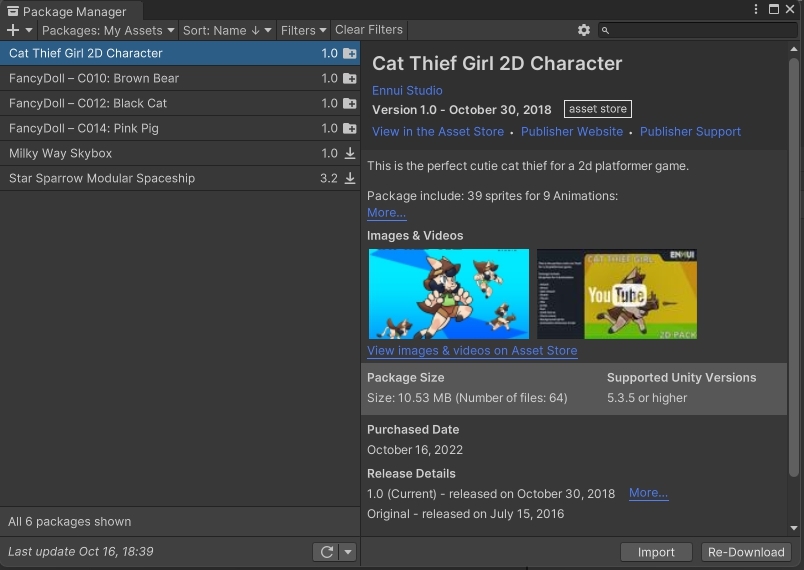This screenshot has width=804, height=570.
Task: Open the Publisher Website link
Action: (x=572, y=132)
